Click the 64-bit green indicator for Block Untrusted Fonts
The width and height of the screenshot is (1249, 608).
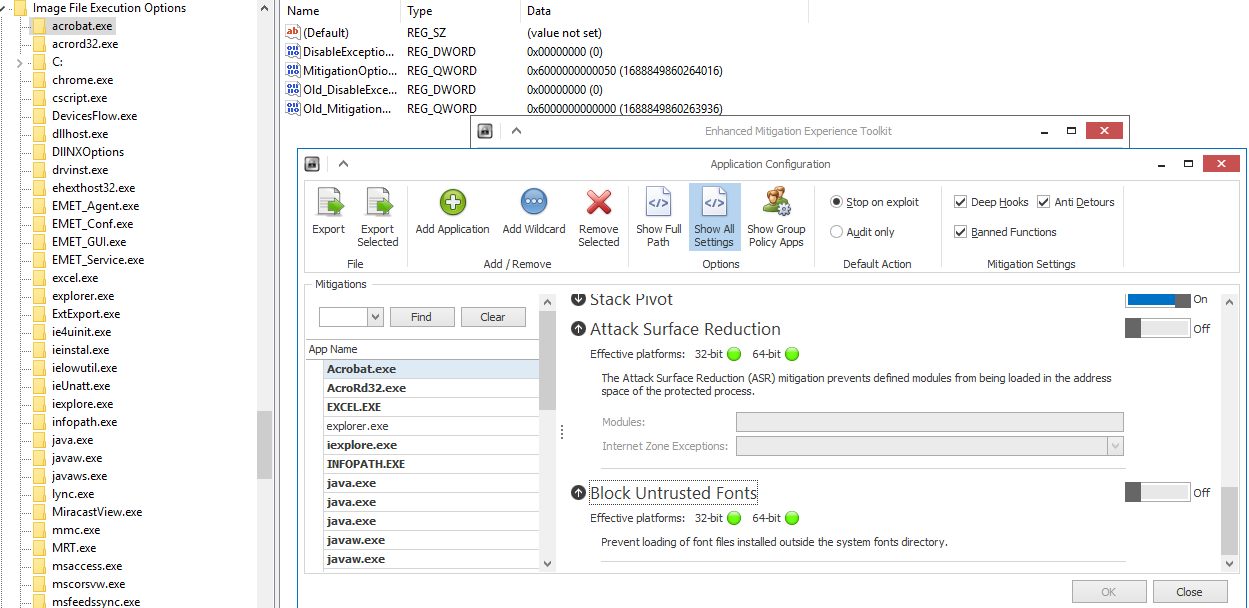792,518
